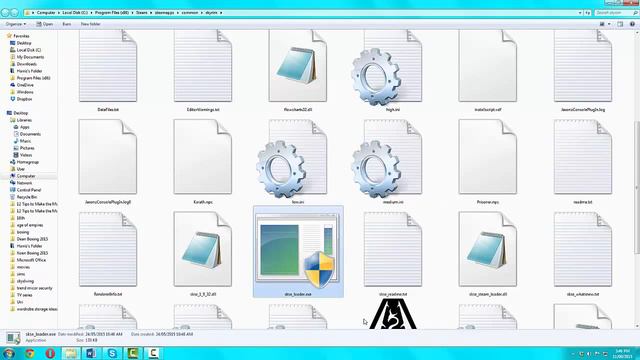
Task: Select the readme.txt file
Action: point(583,161)
